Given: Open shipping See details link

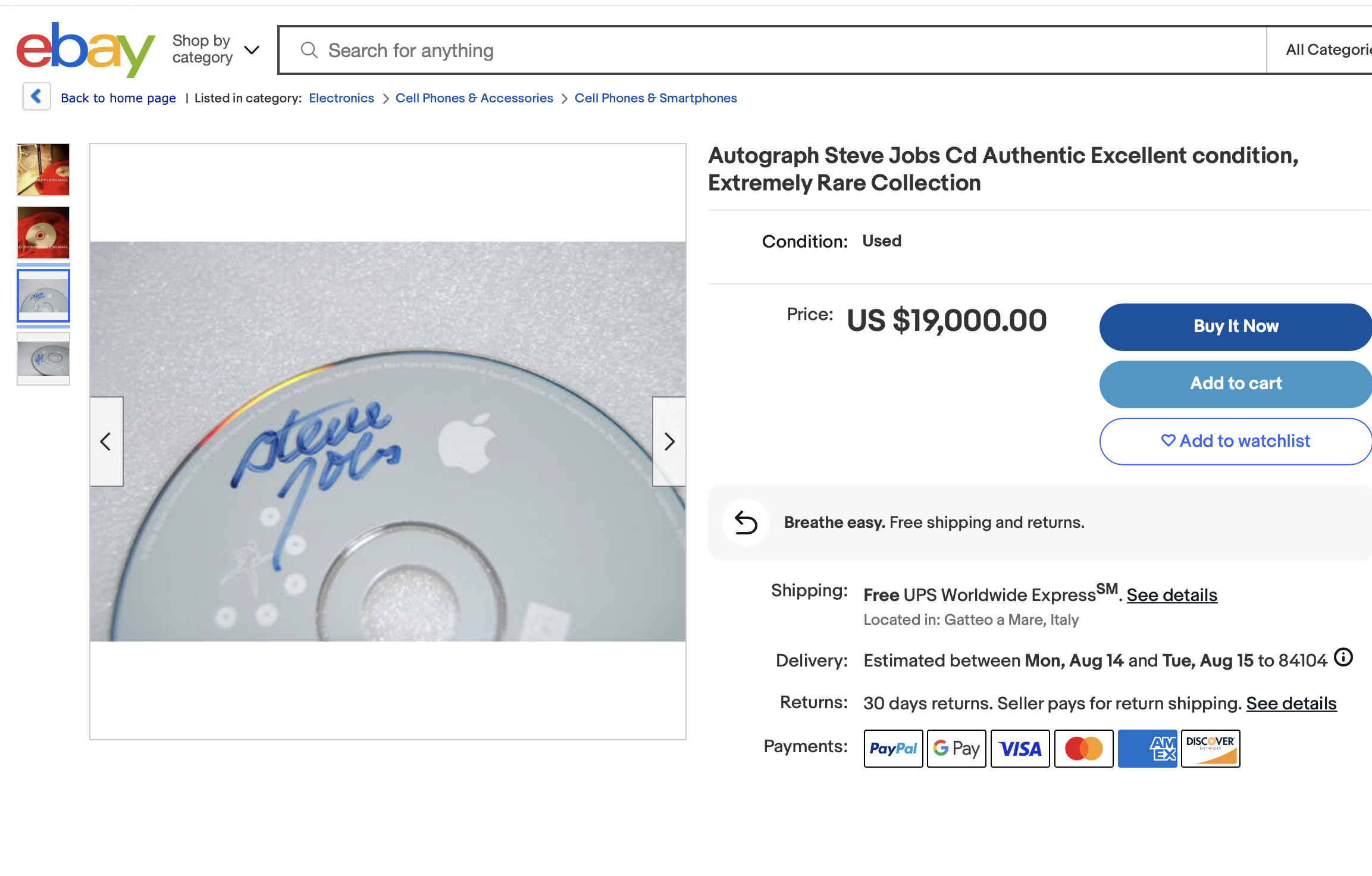Looking at the screenshot, I should click(1171, 595).
